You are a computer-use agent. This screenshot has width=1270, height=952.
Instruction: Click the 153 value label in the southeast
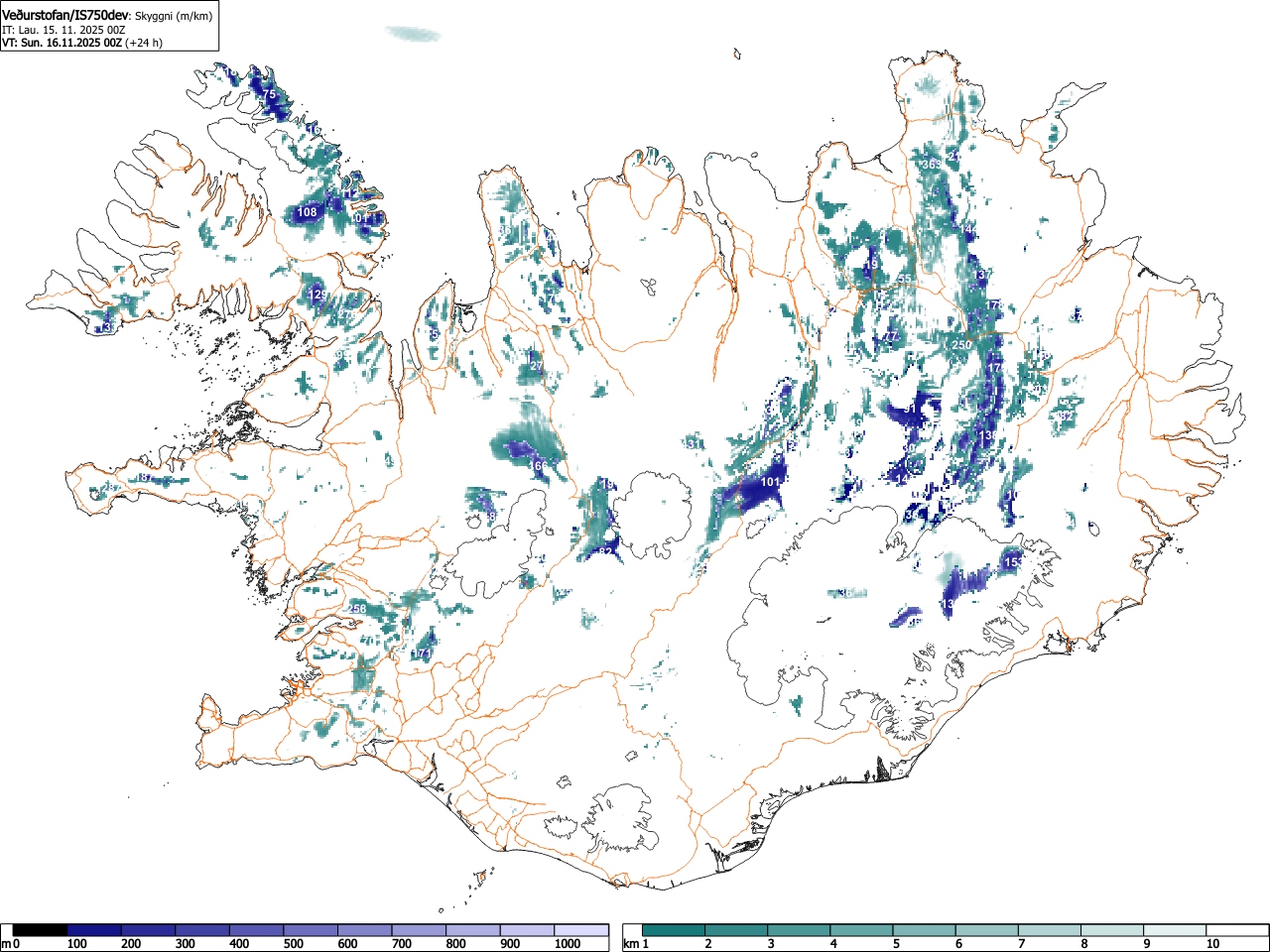(x=1013, y=563)
